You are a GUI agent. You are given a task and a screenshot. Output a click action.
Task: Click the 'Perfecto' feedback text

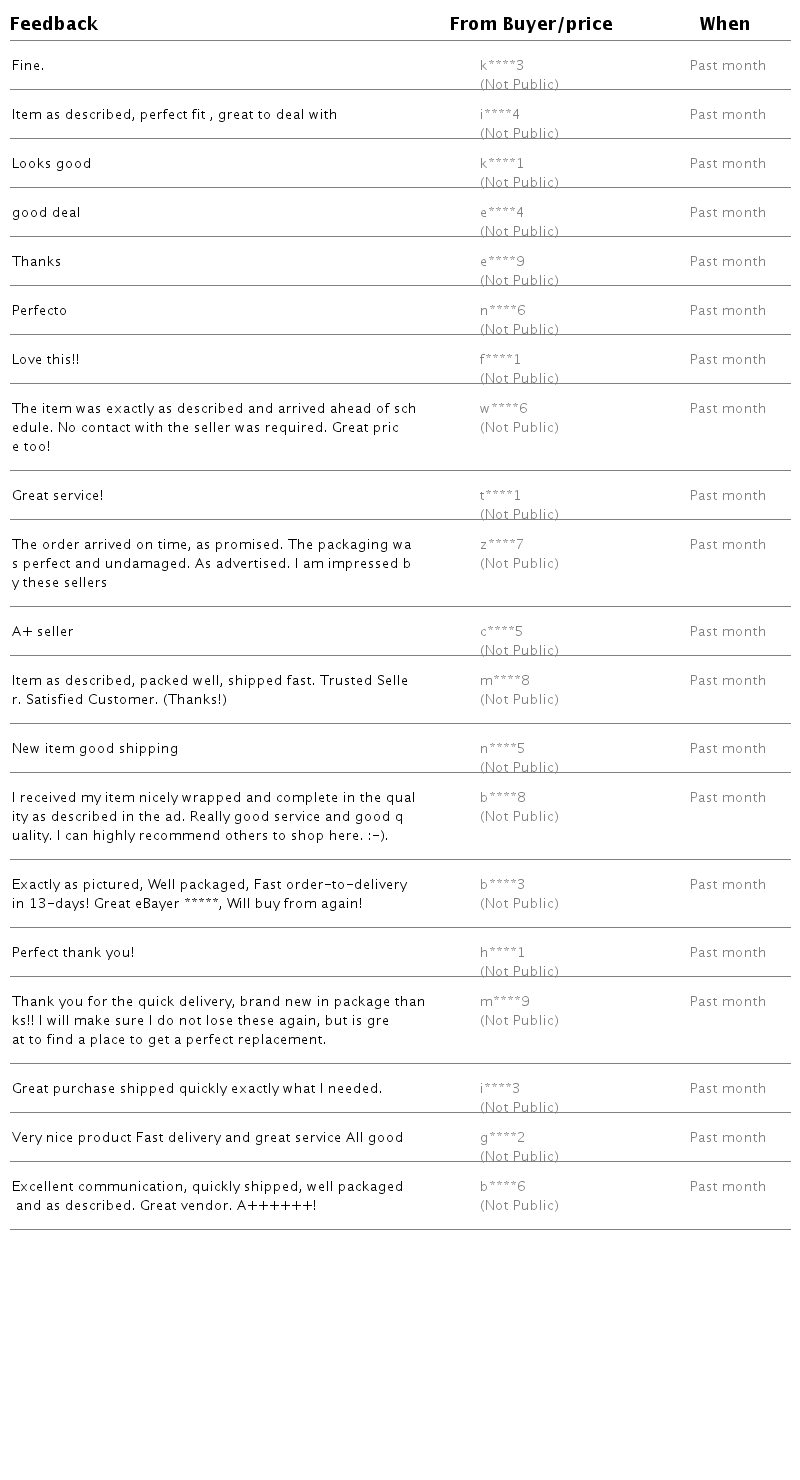(39, 311)
